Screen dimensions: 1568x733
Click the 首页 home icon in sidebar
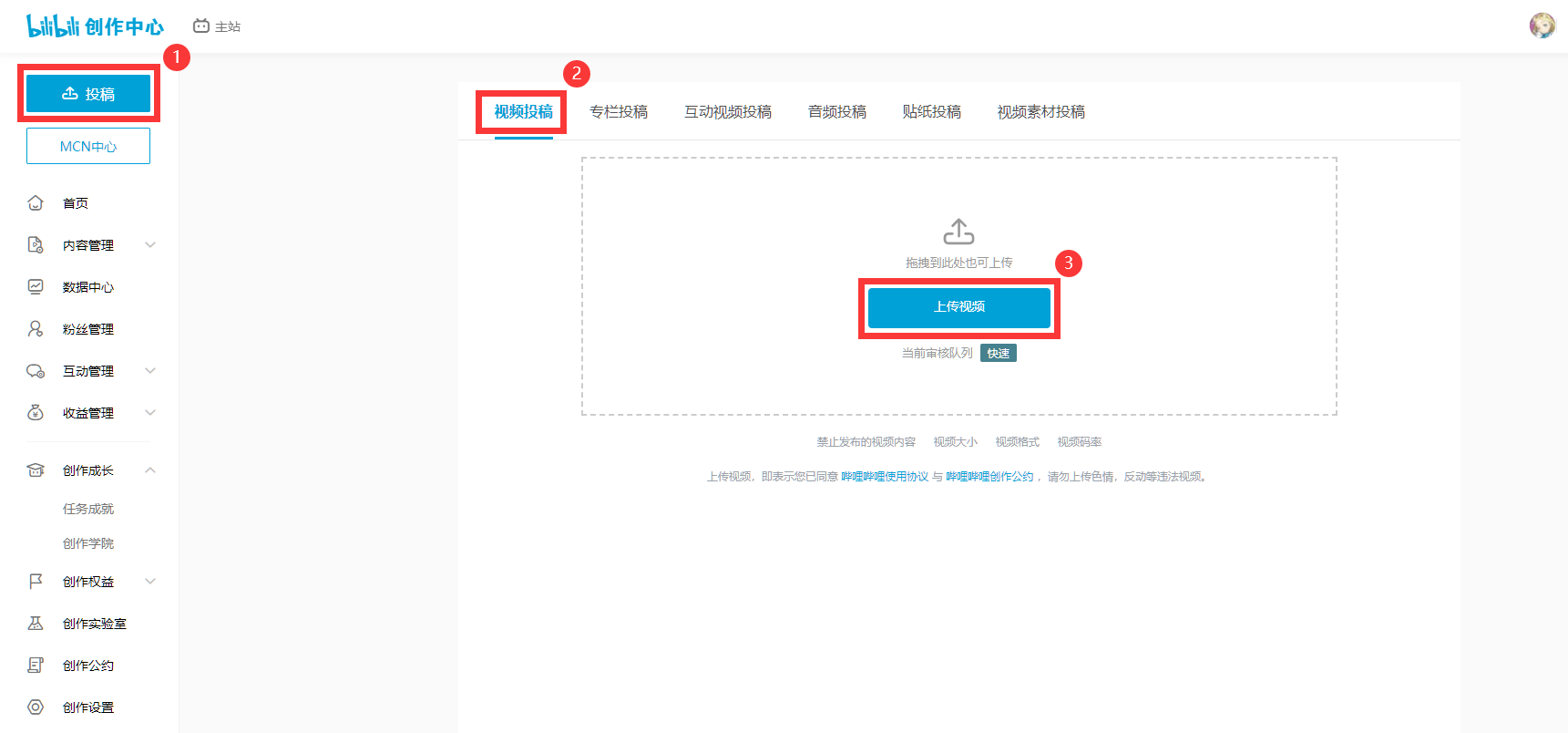(36, 203)
